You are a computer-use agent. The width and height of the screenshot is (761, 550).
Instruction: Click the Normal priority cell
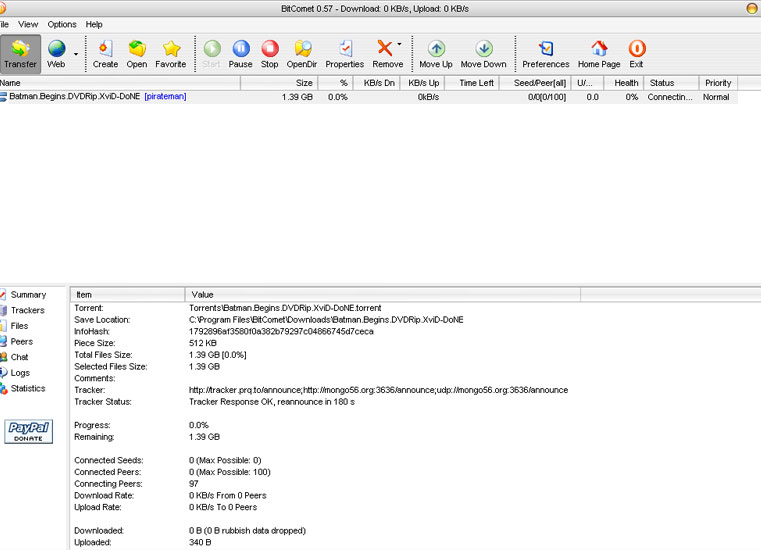[x=716, y=97]
